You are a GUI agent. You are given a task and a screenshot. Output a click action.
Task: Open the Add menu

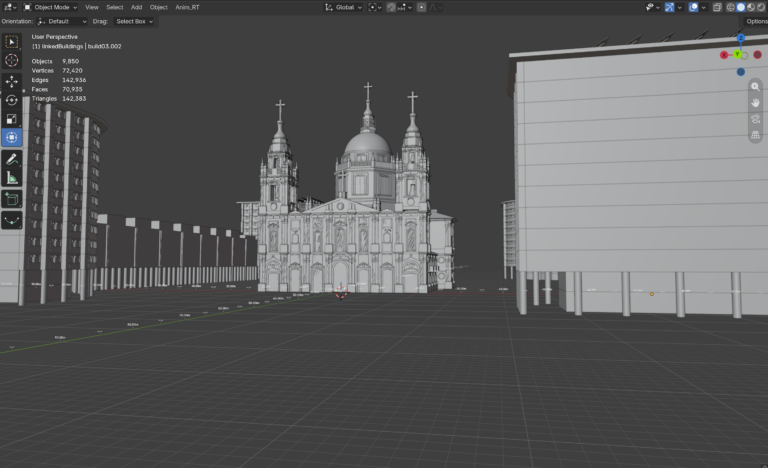coord(137,7)
